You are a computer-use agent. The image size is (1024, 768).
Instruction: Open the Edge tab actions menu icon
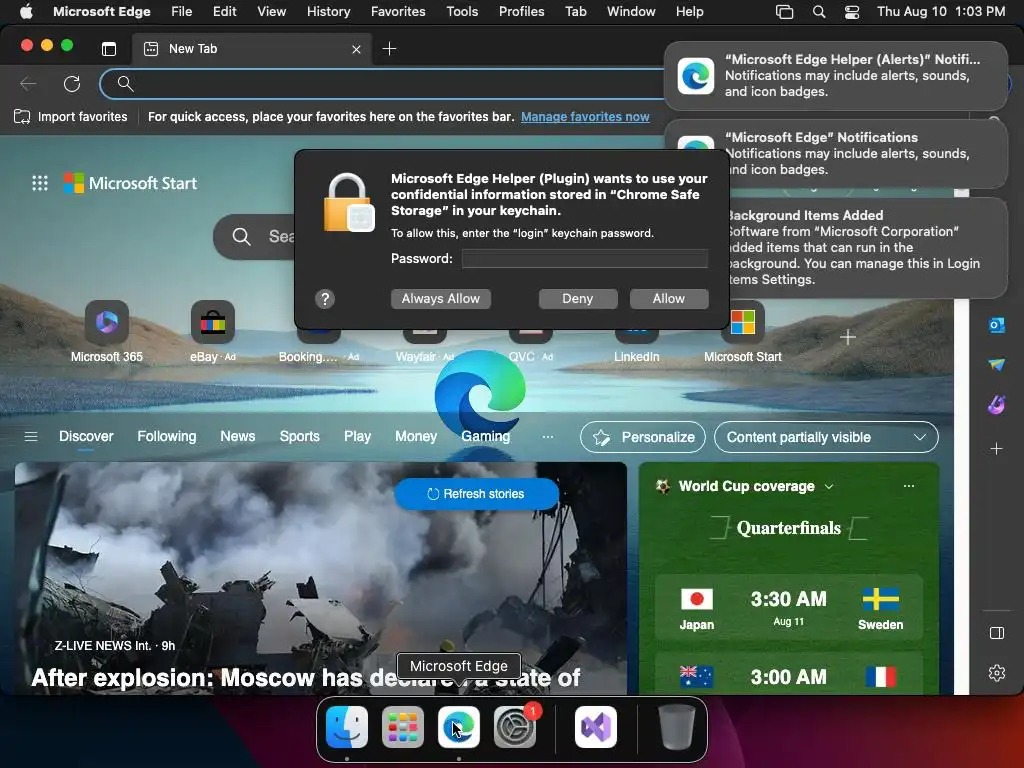tap(109, 48)
